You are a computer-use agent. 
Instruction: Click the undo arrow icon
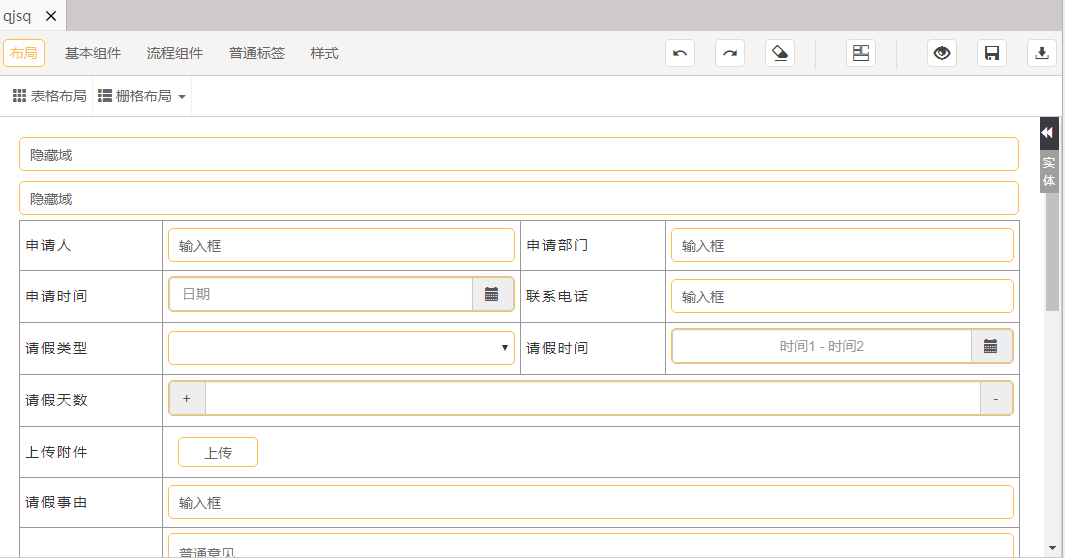[x=680, y=53]
